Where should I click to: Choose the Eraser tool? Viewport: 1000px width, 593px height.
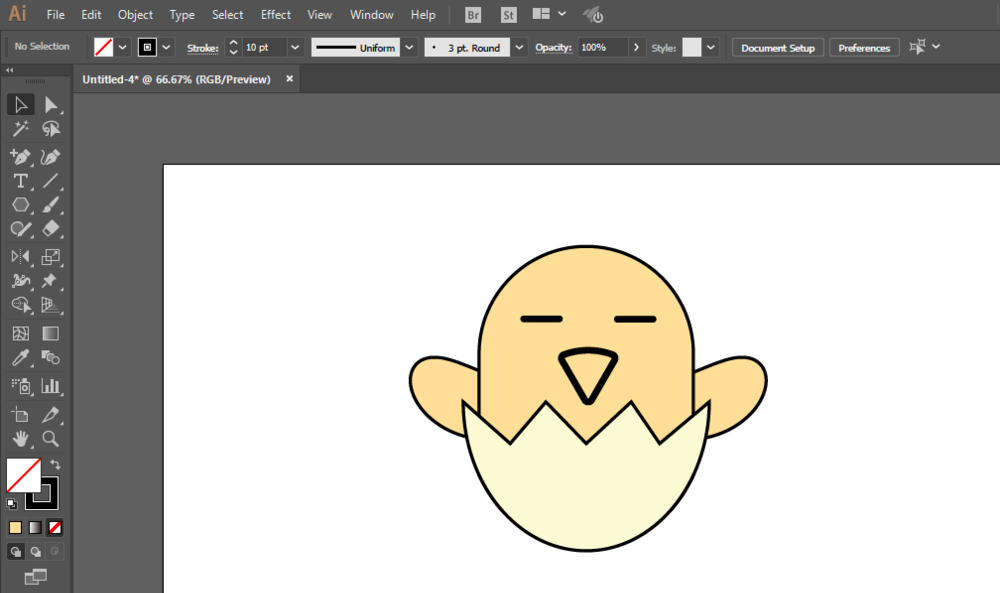pyautogui.click(x=51, y=229)
